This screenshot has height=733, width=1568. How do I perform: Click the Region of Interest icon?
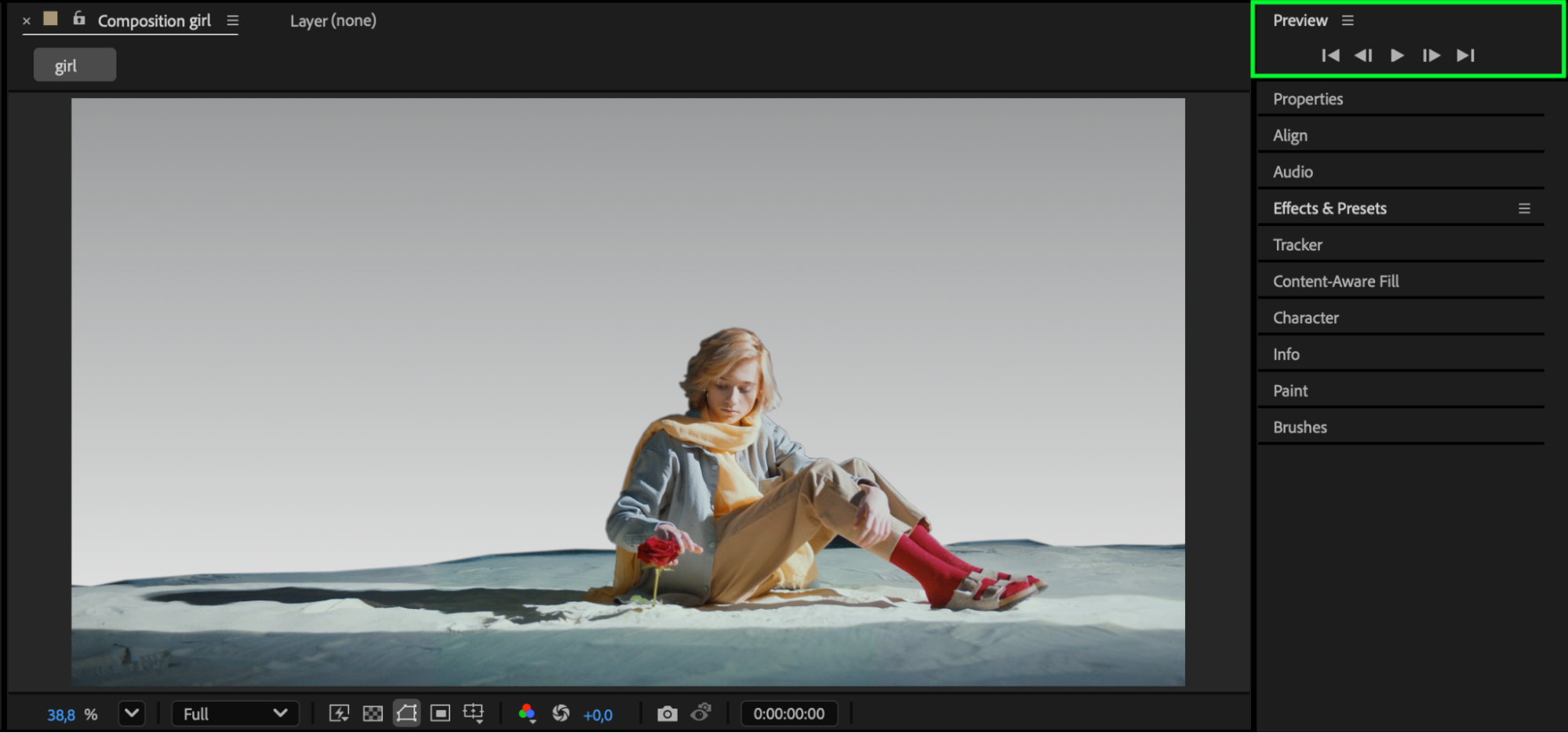coord(440,713)
